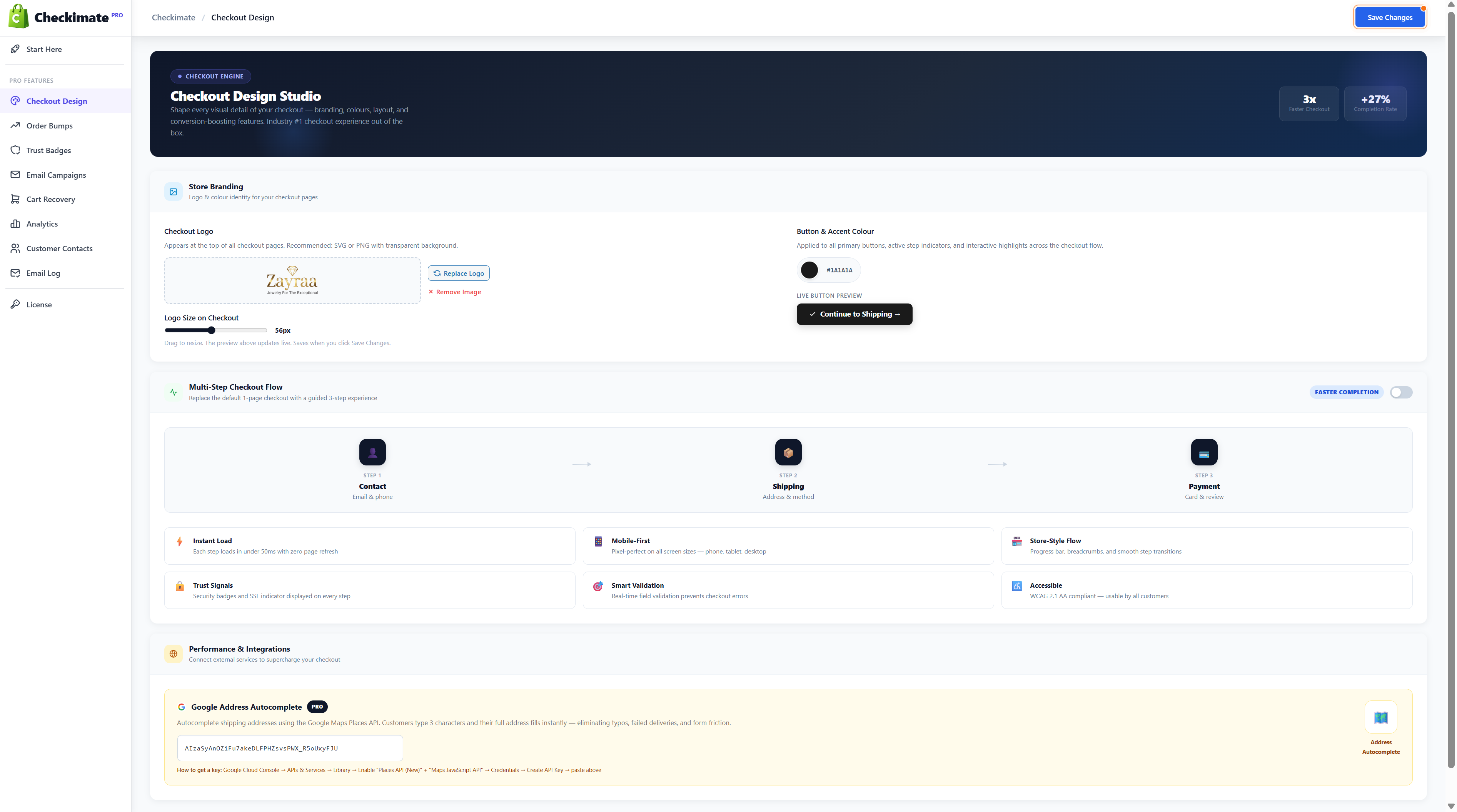Image resolution: width=1457 pixels, height=812 pixels.
Task: Click the Remove Image link
Action: 455,292
